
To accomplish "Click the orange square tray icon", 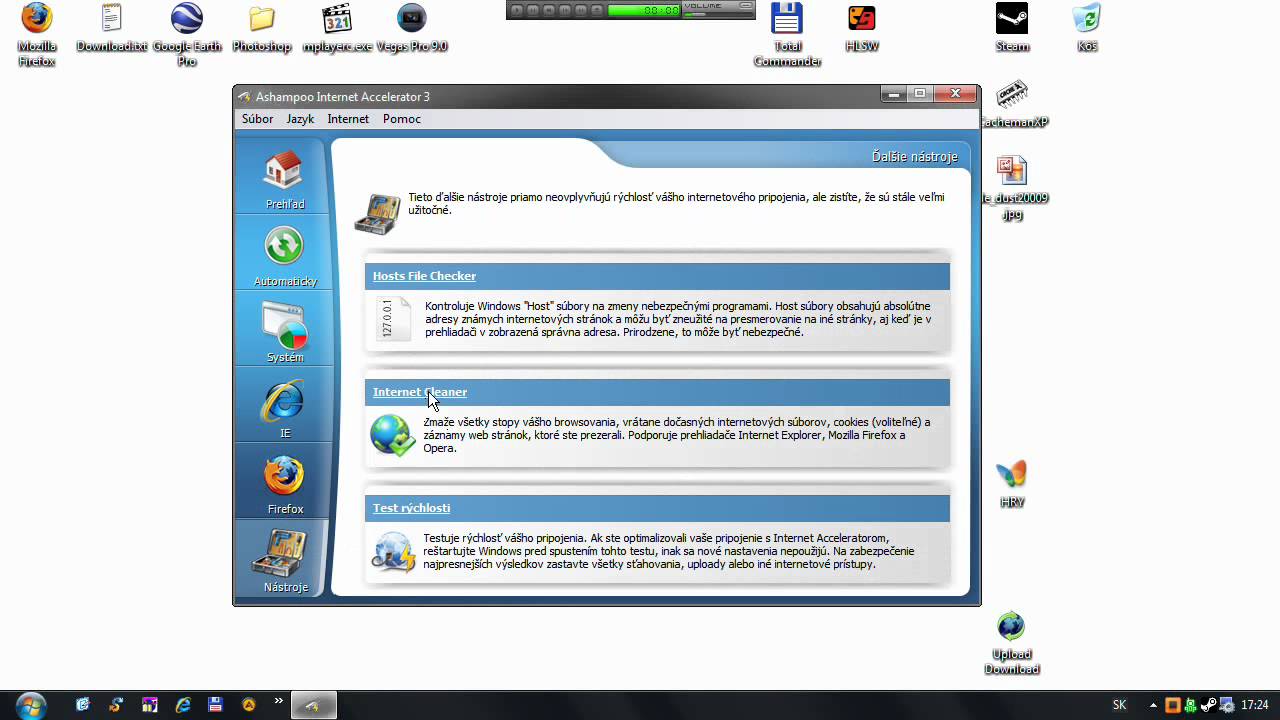I will (1173, 705).
